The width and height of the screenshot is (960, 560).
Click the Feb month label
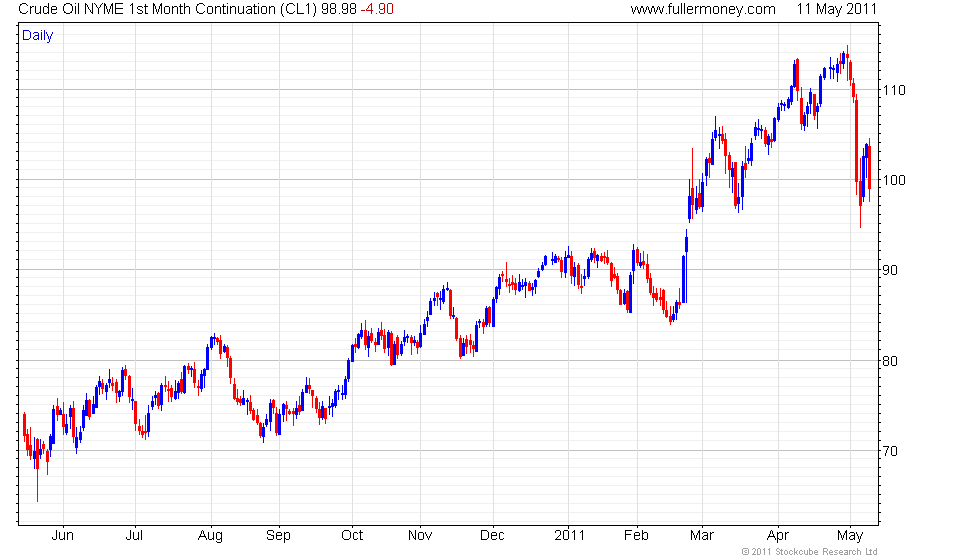[x=636, y=536]
